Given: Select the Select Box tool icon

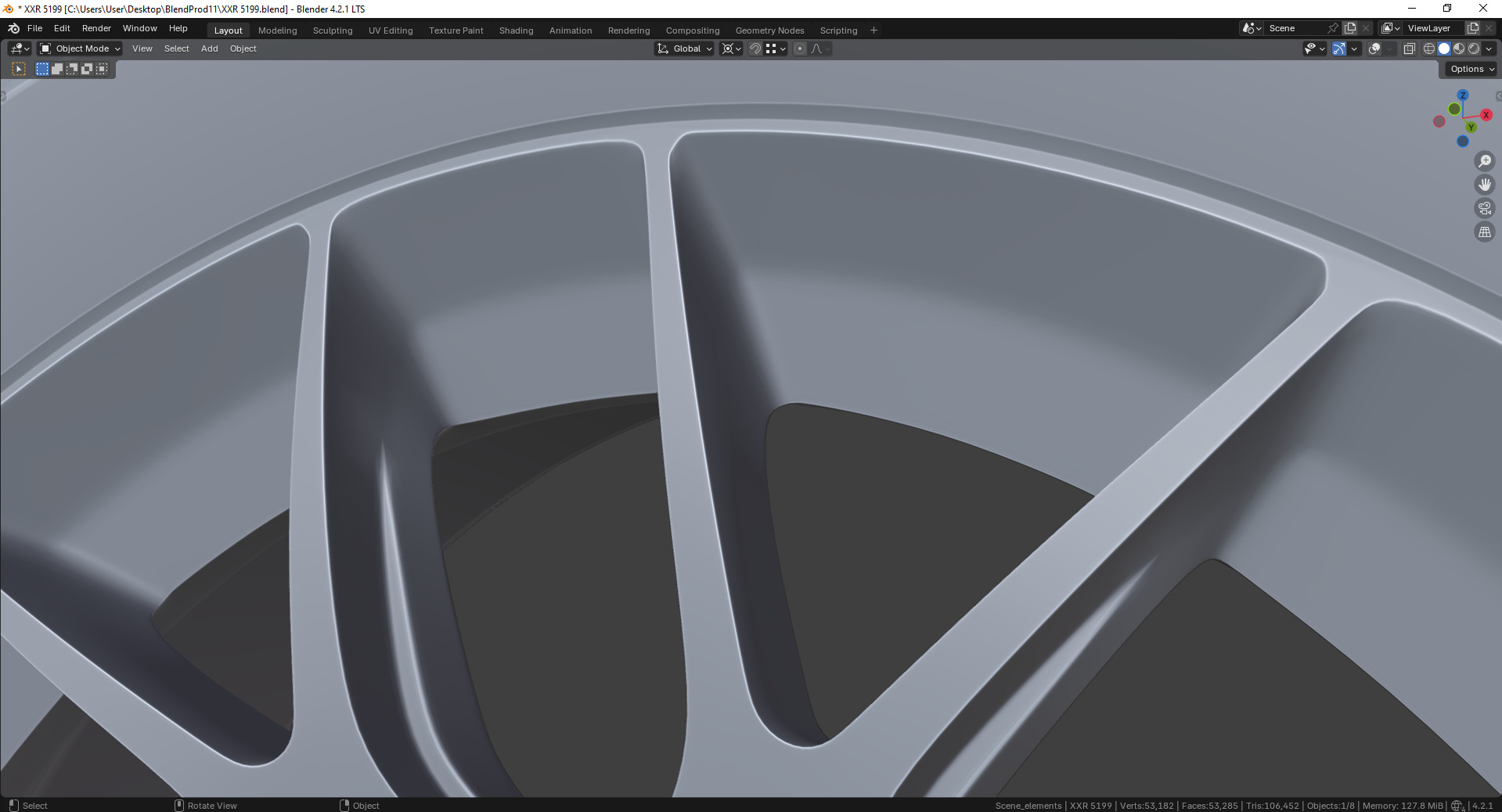Looking at the screenshot, I should (19, 69).
